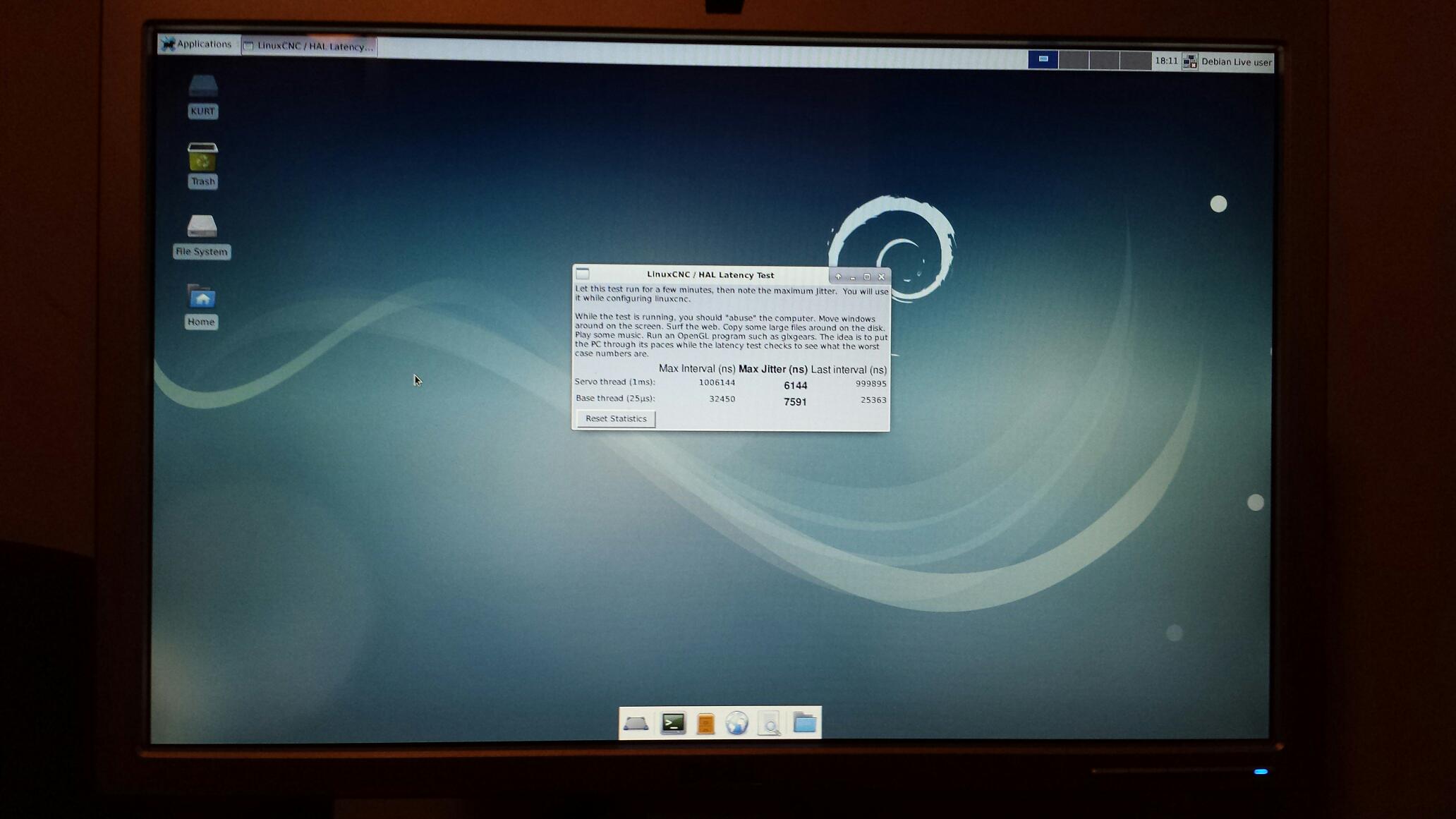Screen dimensions: 1456x819
Task: Open the folder icon in bottom dock
Action: pyautogui.click(x=804, y=722)
